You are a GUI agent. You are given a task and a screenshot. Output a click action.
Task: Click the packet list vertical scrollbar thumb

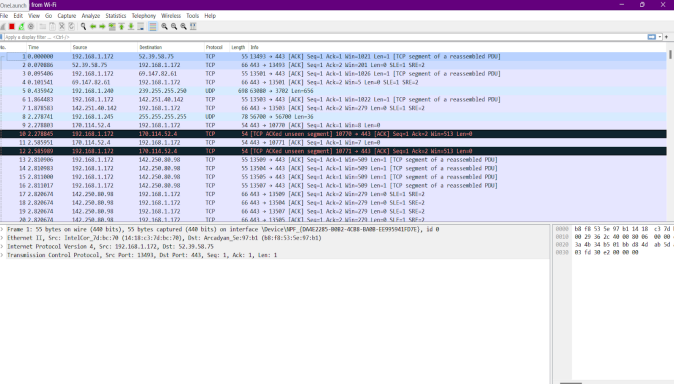tap(670, 55)
